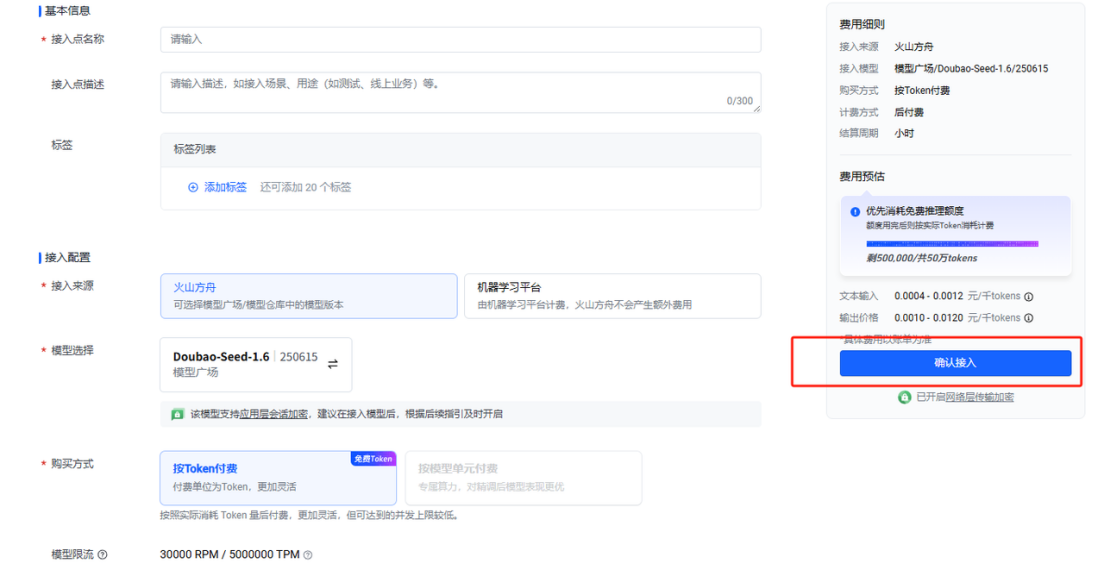Image resolution: width=1104 pixels, height=576 pixels.
Task: Select 机器学习平台 as the 接入来源
Action: coord(612,296)
